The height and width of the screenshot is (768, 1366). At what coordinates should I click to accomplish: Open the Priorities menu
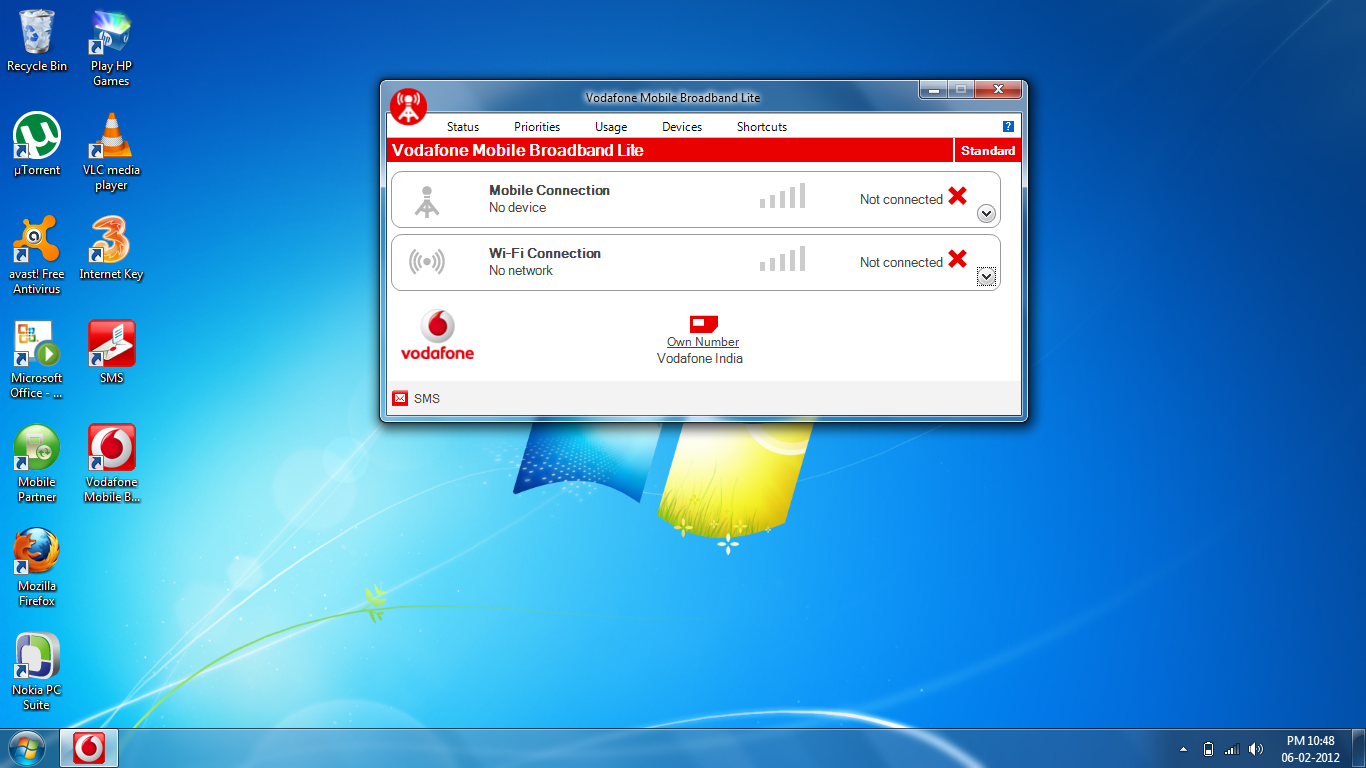(x=537, y=127)
